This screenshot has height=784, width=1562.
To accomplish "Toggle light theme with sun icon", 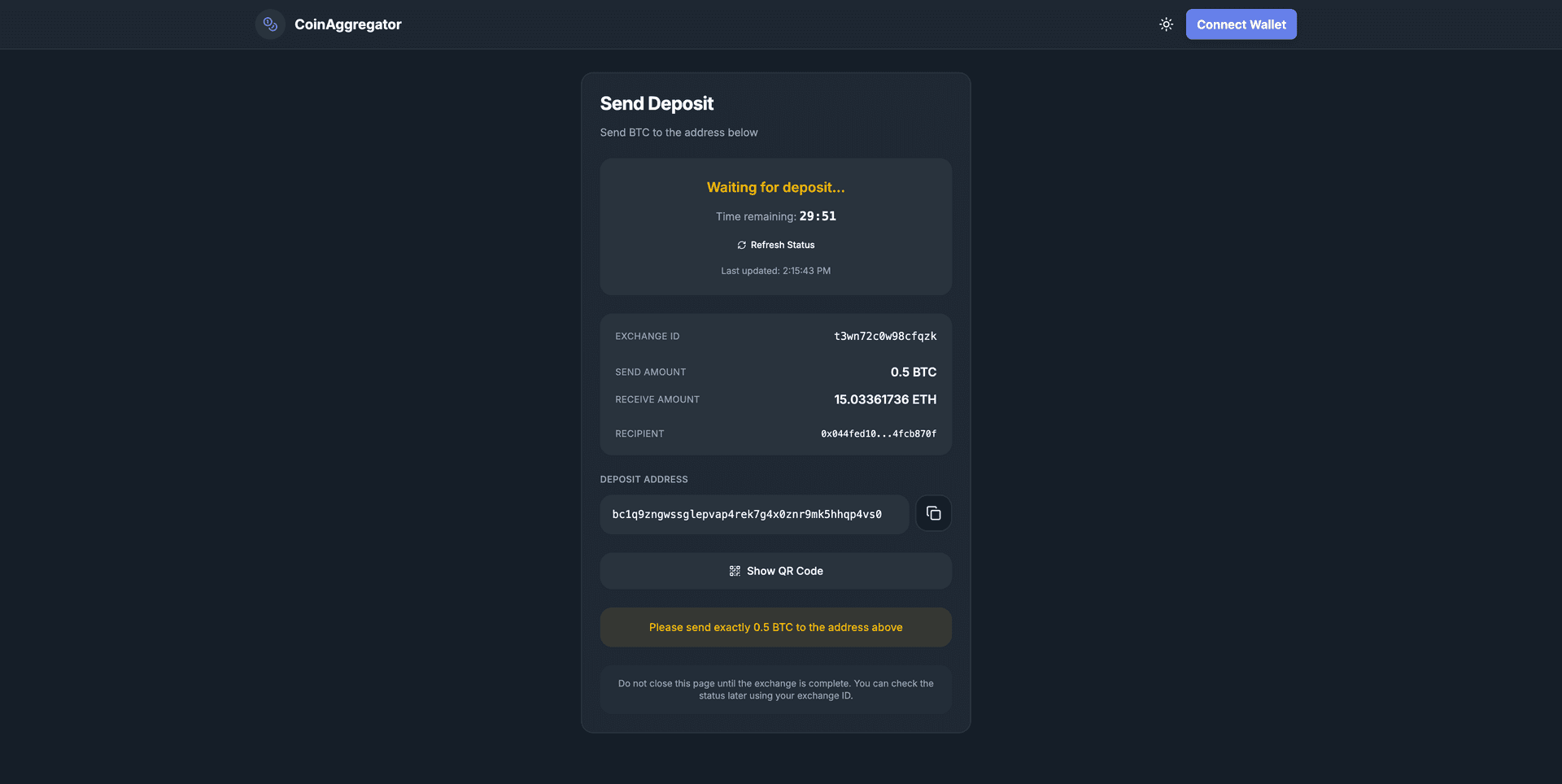I will (1166, 24).
